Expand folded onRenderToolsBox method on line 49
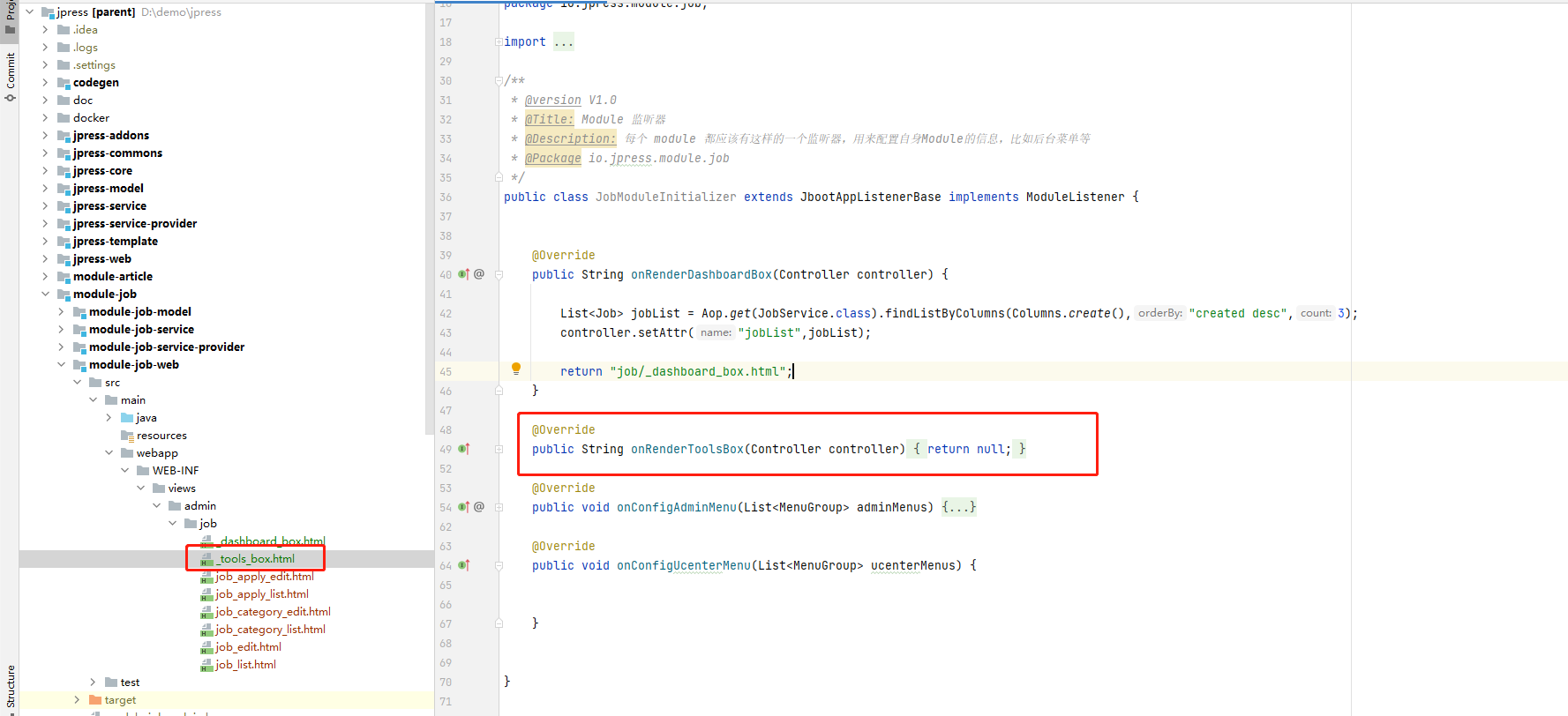Screen dimensions: 1568x716 (x=499, y=449)
